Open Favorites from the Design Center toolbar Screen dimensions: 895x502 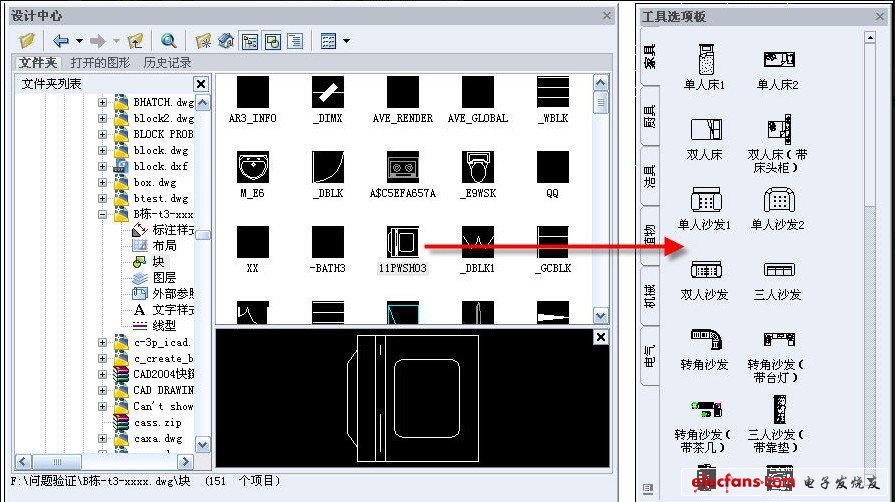pyautogui.click(x=203, y=41)
